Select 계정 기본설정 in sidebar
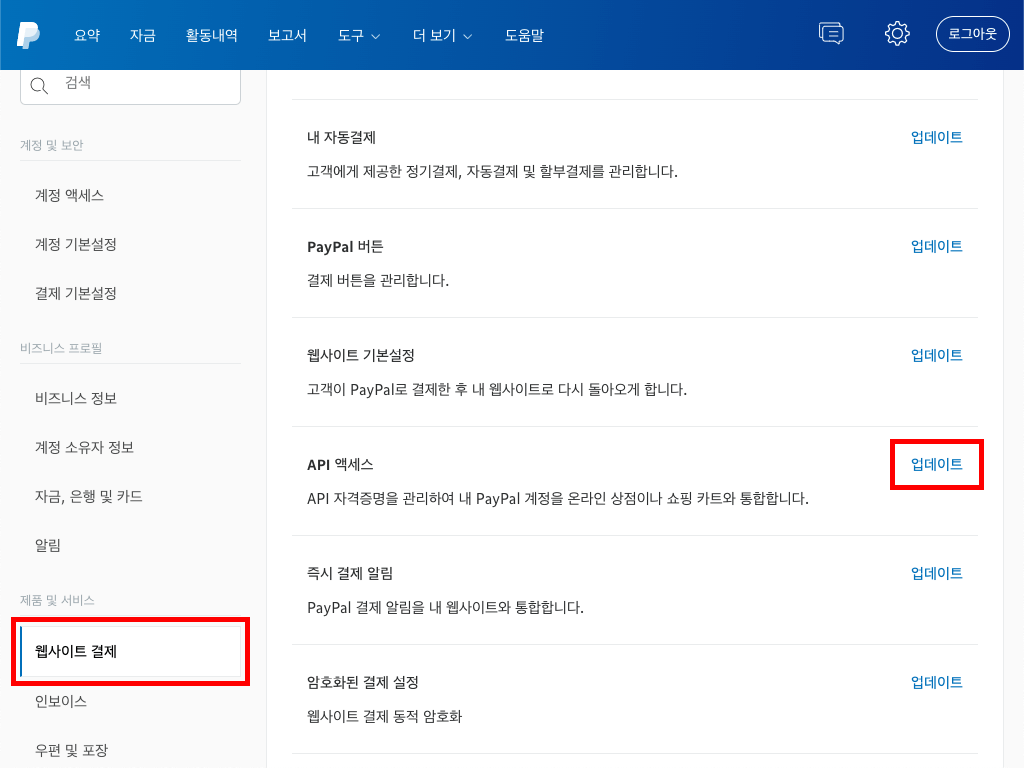Viewport: 1024px width, 768px height. click(x=76, y=244)
